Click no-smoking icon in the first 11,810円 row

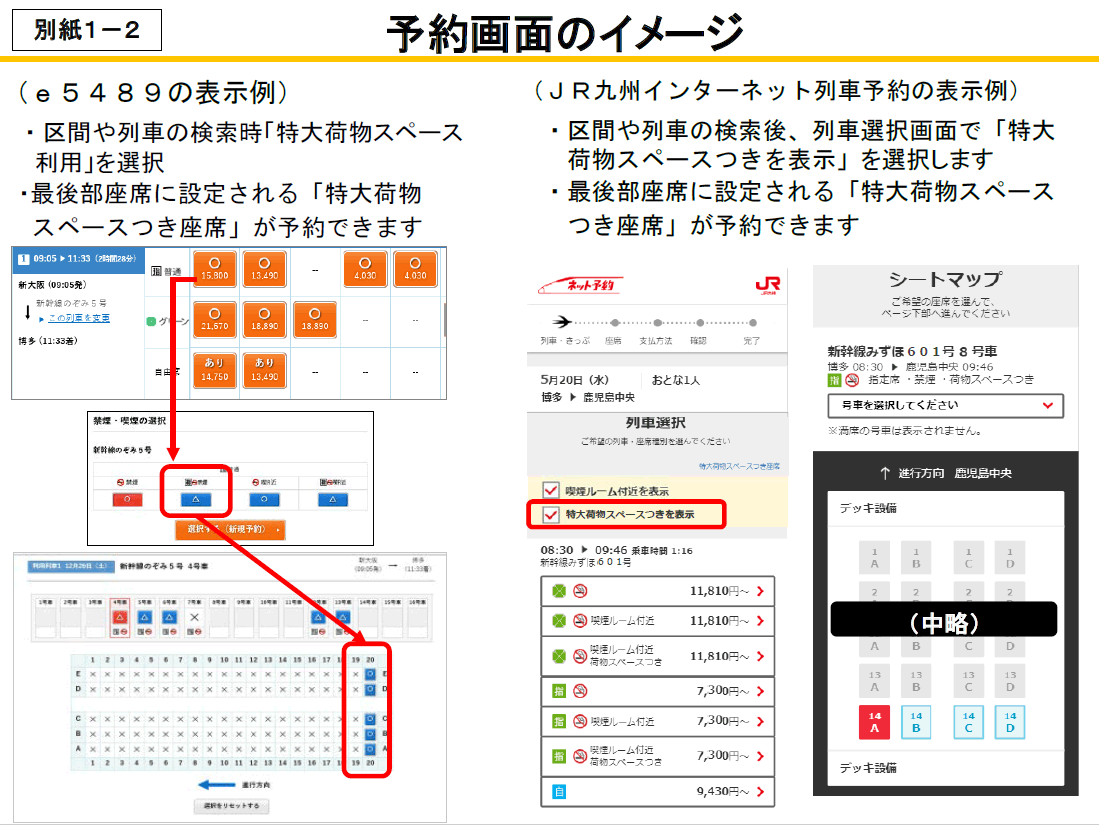[x=580, y=591]
